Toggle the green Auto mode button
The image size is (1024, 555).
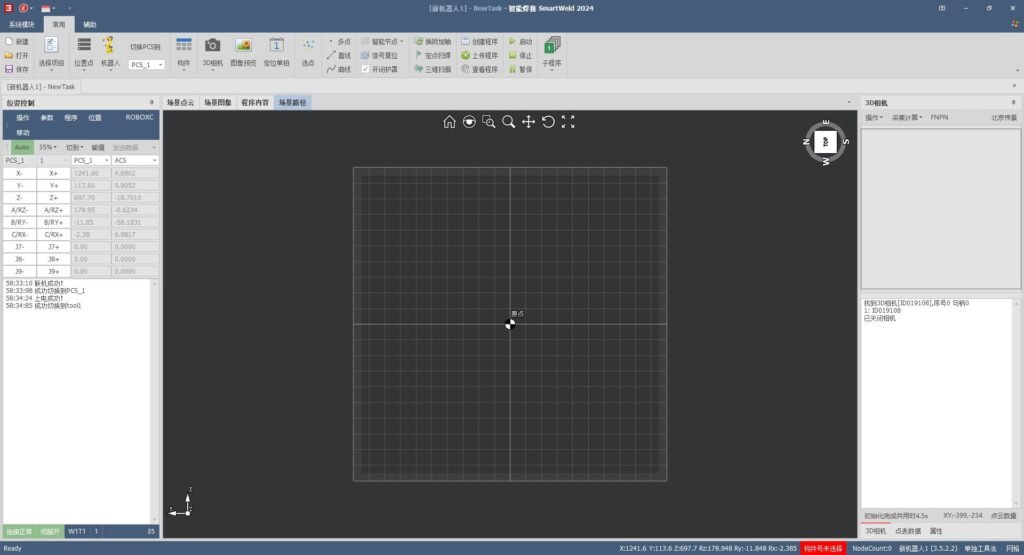click(22, 148)
